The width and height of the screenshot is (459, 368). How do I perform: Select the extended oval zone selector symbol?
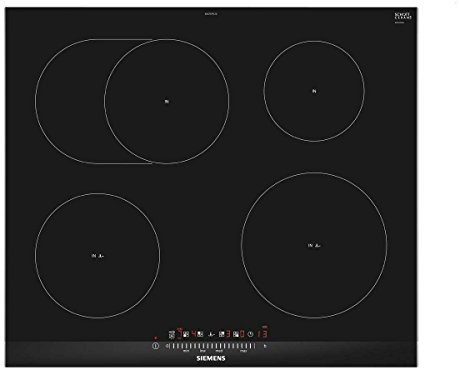pyautogui.click(x=172, y=334)
